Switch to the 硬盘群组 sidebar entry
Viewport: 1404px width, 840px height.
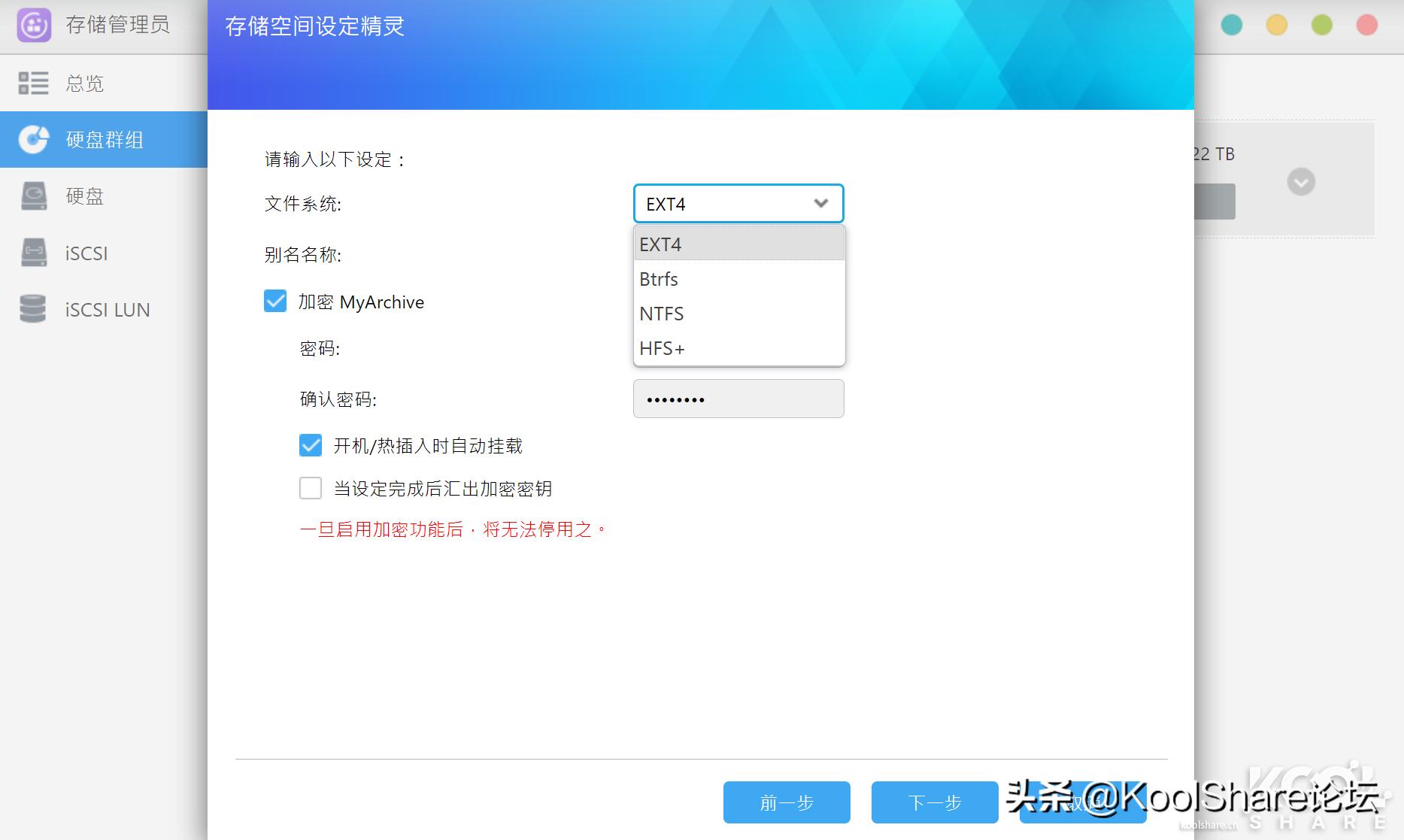click(x=104, y=140)
